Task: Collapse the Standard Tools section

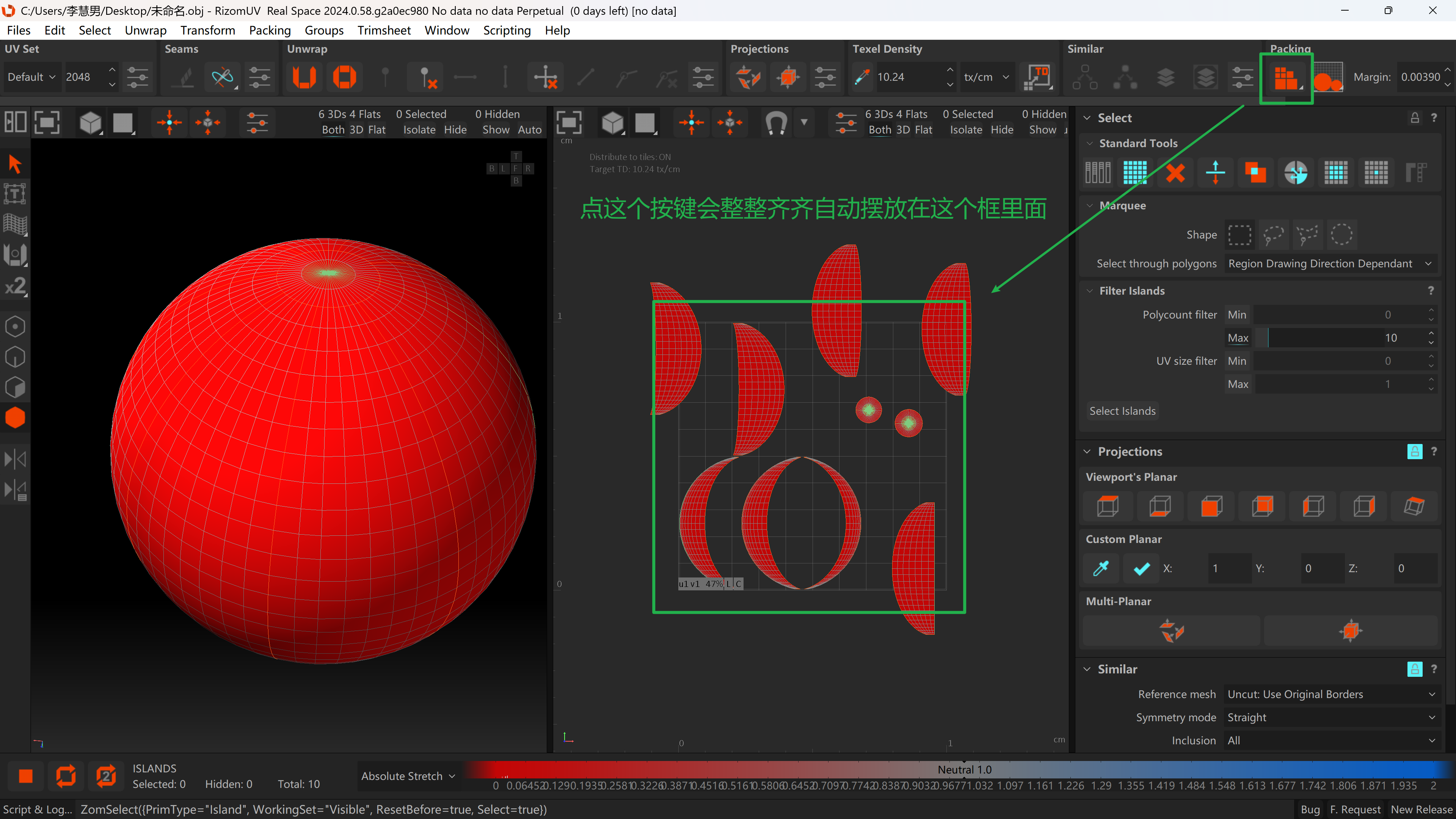Action: (1090, 144)
